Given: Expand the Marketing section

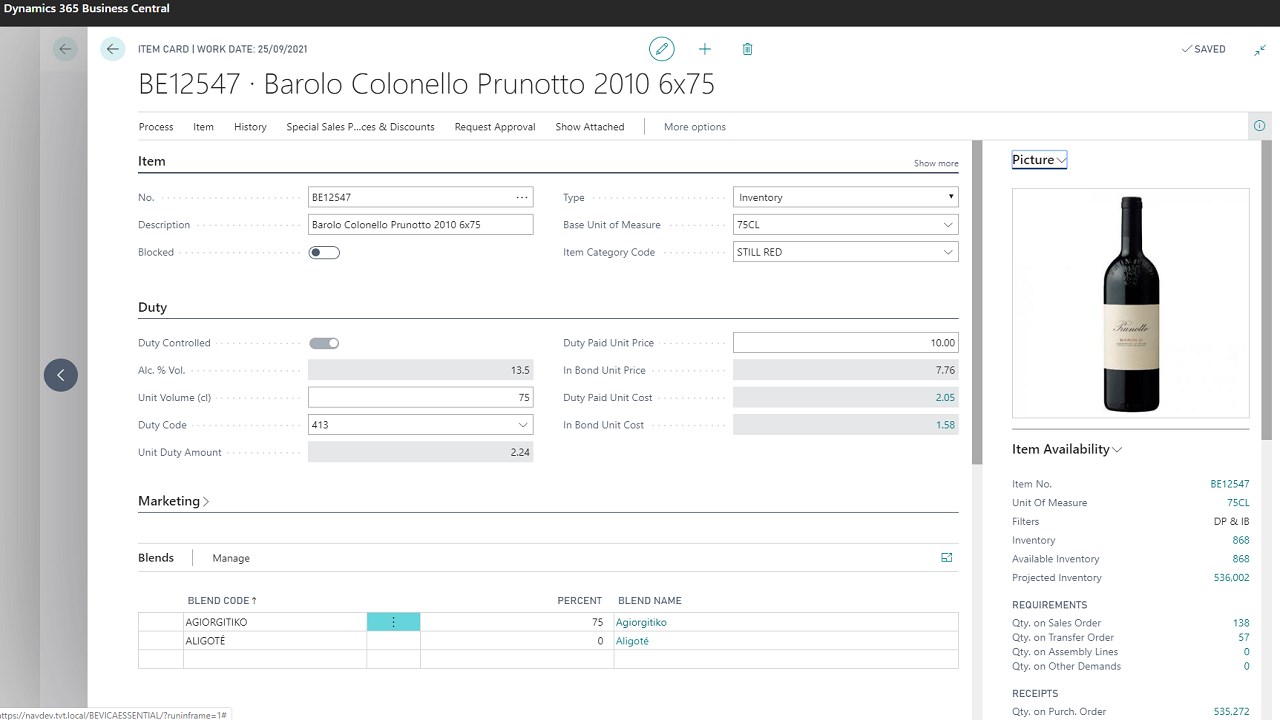Looking at the screenshot, I should 174,501.
